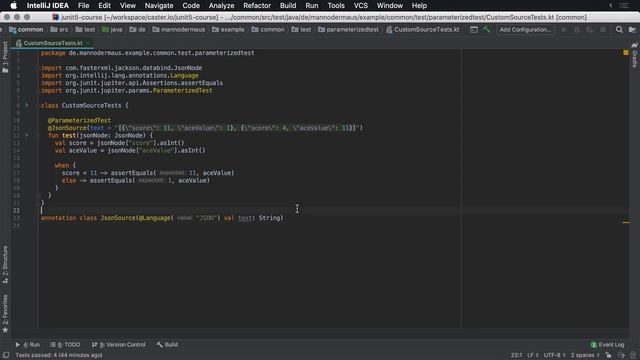Screen dimensions: 640x360
Task: Click the java folder breadcrumb
Action: (112, 29)
